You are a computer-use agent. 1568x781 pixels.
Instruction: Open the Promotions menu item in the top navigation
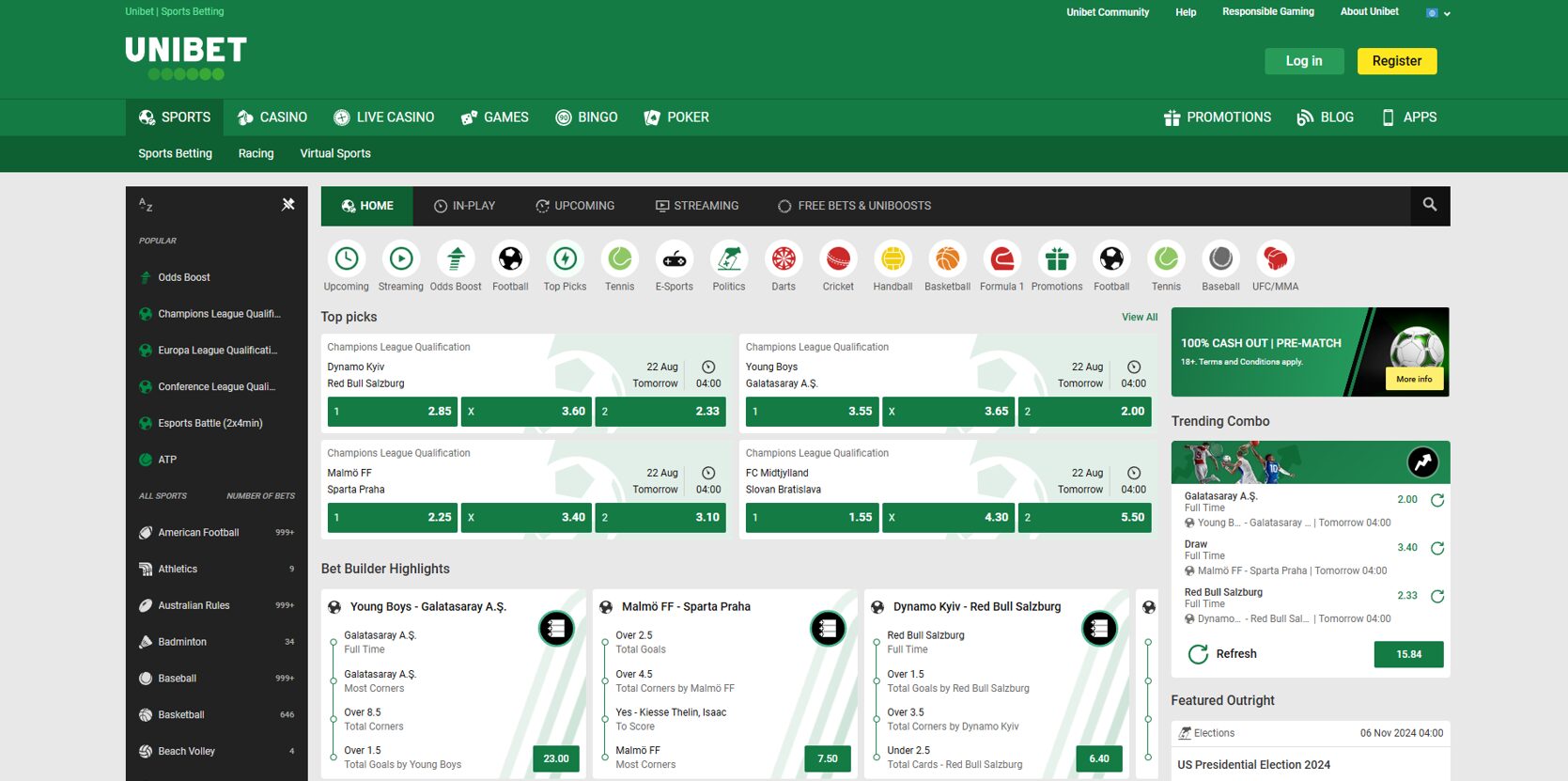pos(1218,117)
